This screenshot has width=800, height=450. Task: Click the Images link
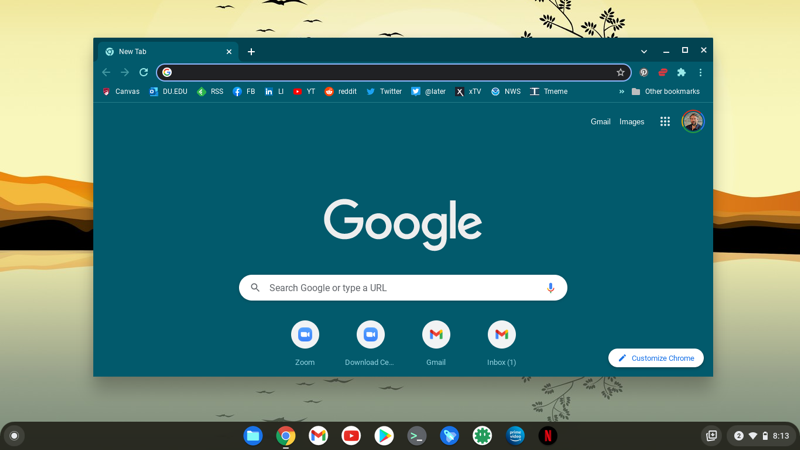[632, 121]
